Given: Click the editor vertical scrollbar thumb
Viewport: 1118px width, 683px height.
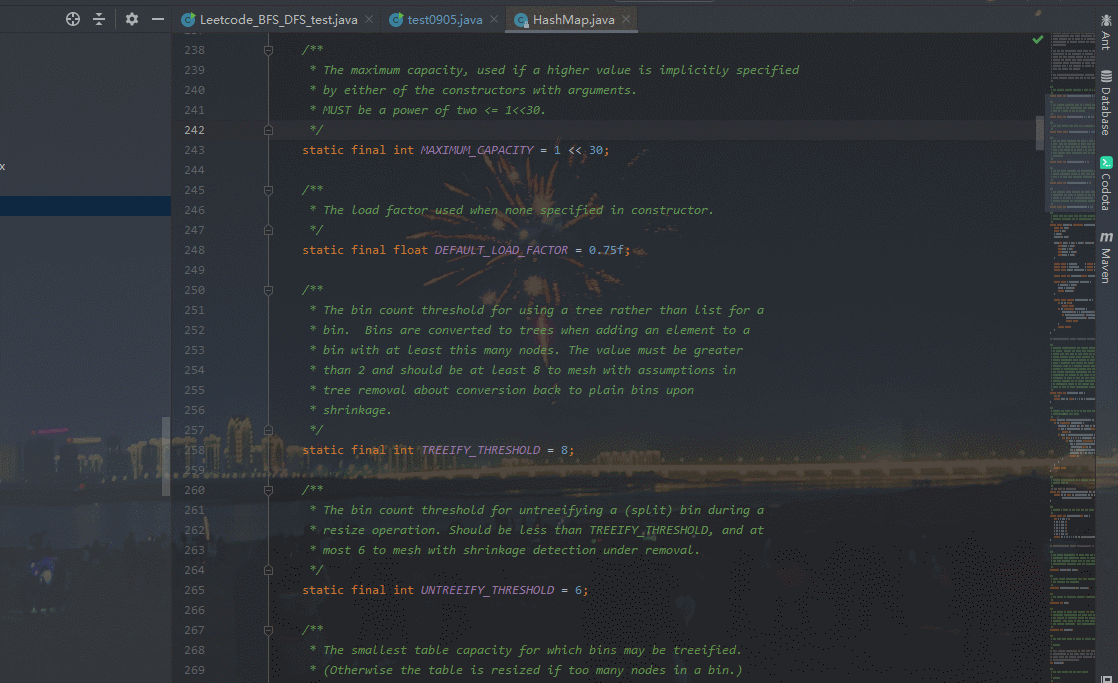Looking at the screenshot, I should 1040,133.
